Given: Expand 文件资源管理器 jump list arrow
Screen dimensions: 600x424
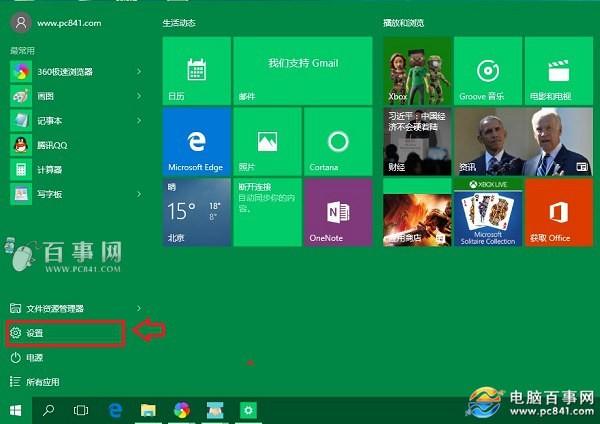Looking at the screenshot, I should (139, 308).
